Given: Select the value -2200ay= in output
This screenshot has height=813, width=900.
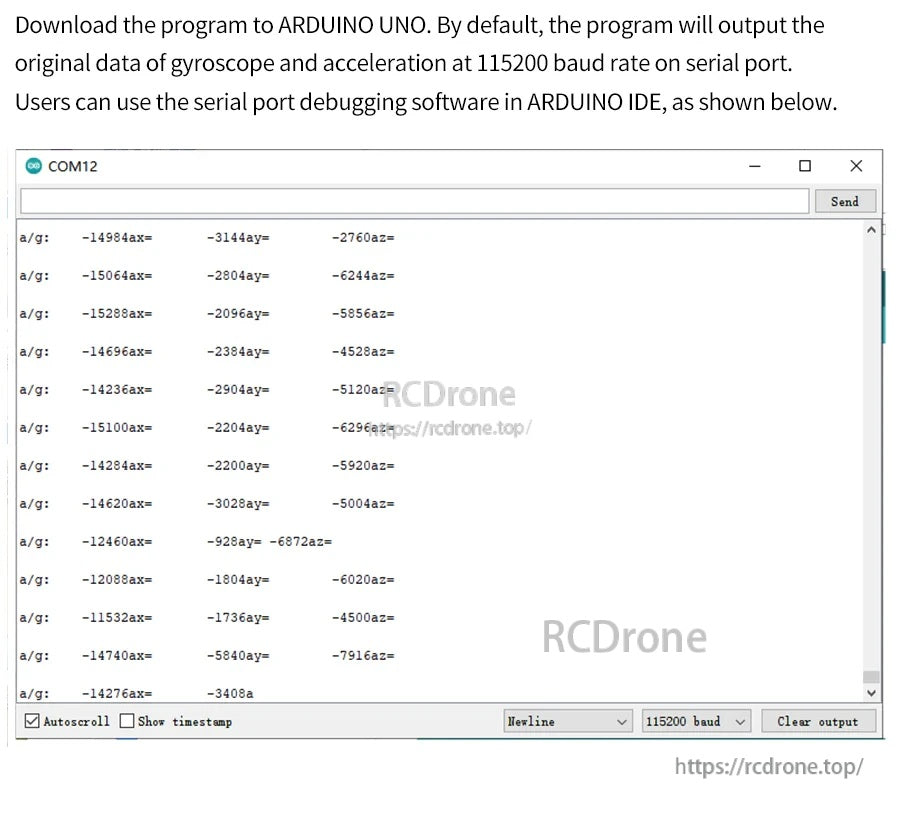Looking at the screenshot, I should coord(238,466).
